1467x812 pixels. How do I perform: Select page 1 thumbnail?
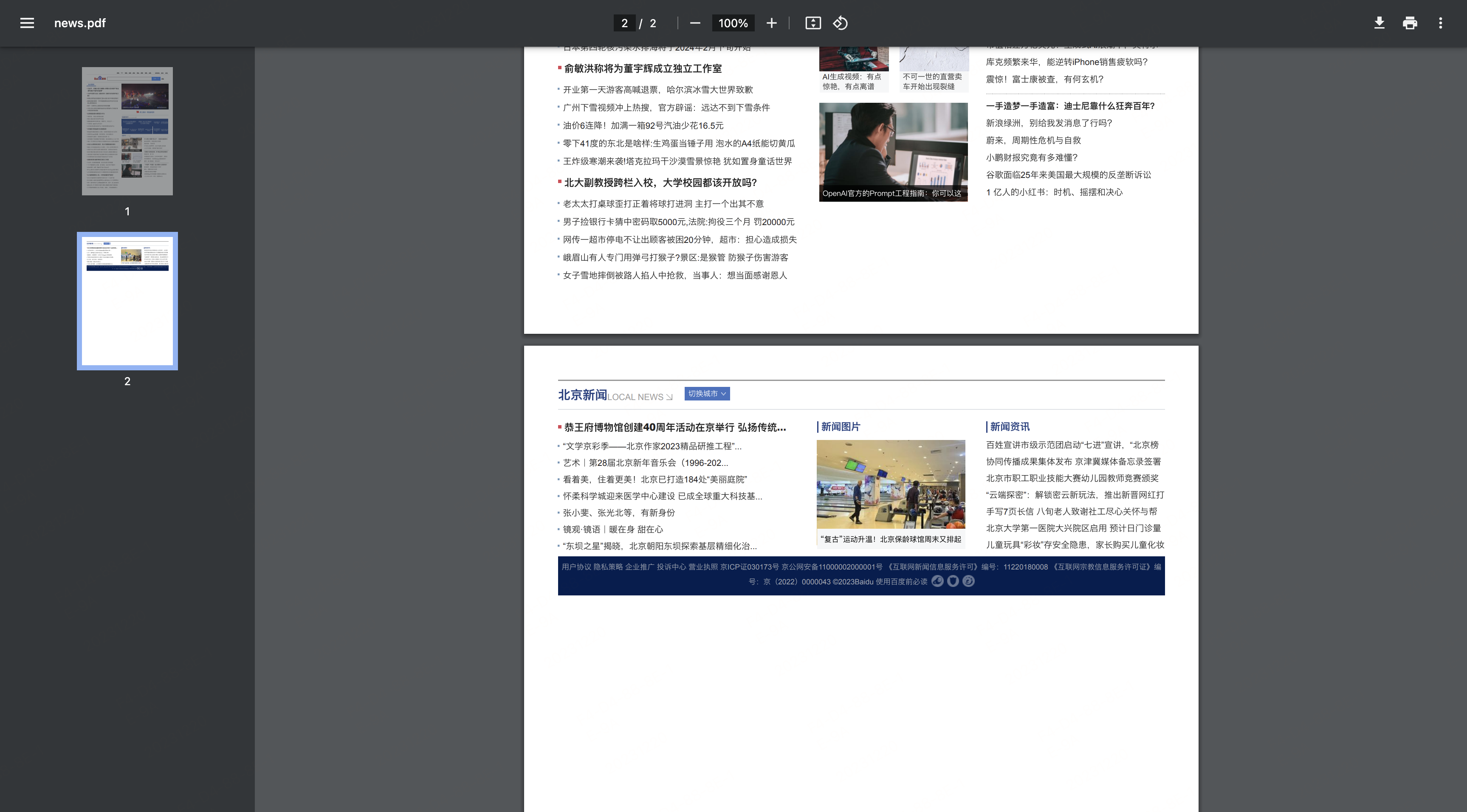(127, 131)
